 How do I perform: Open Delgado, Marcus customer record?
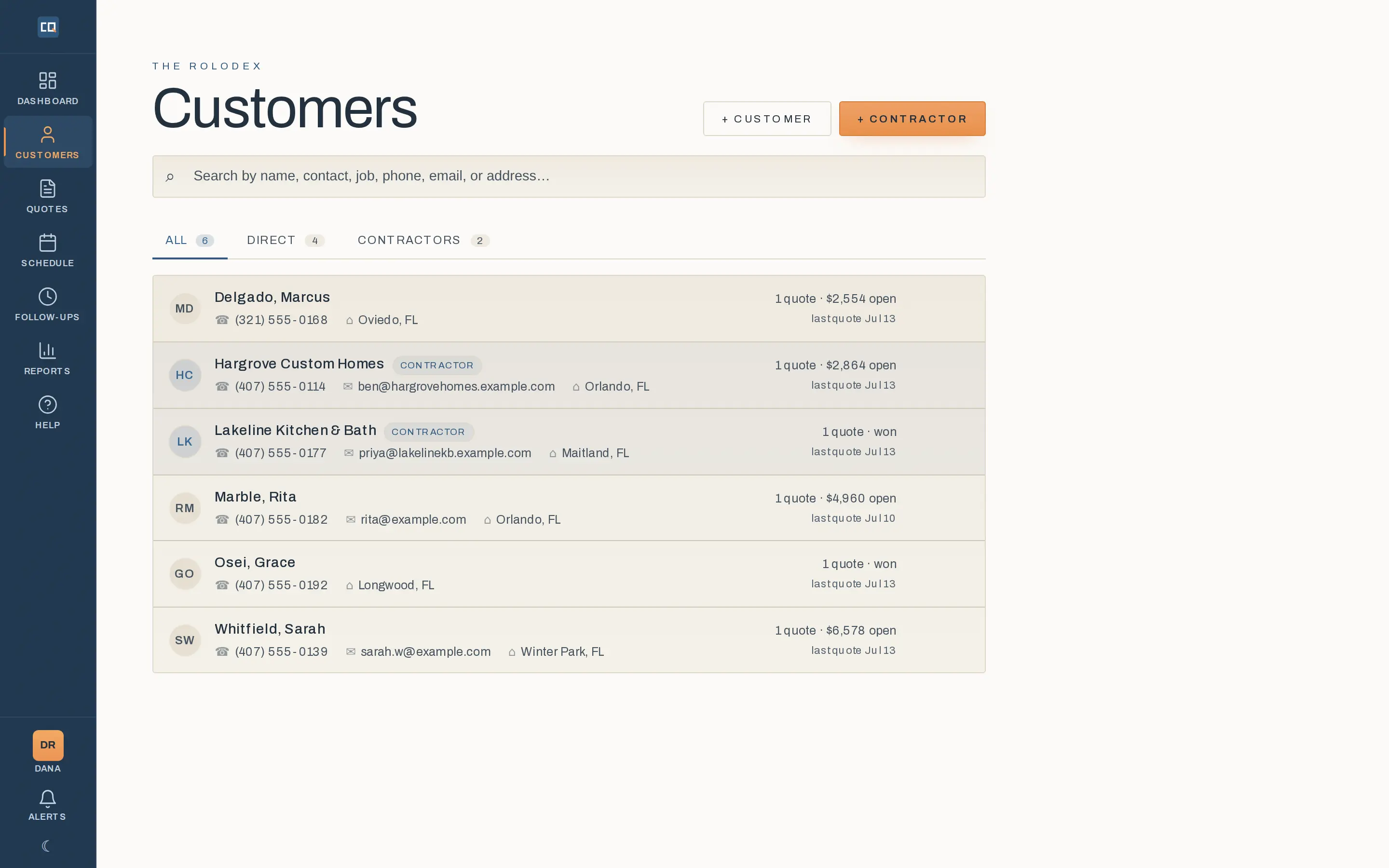click(569, 309)
